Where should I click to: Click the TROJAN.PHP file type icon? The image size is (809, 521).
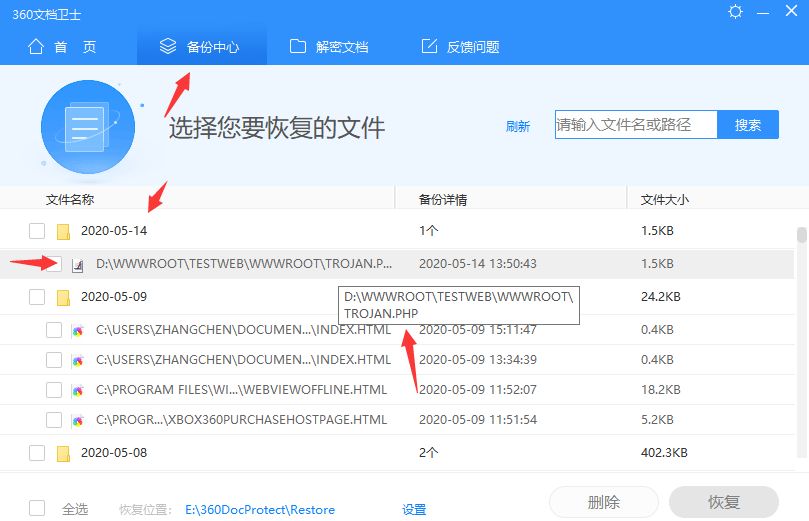tap(78, 264)
